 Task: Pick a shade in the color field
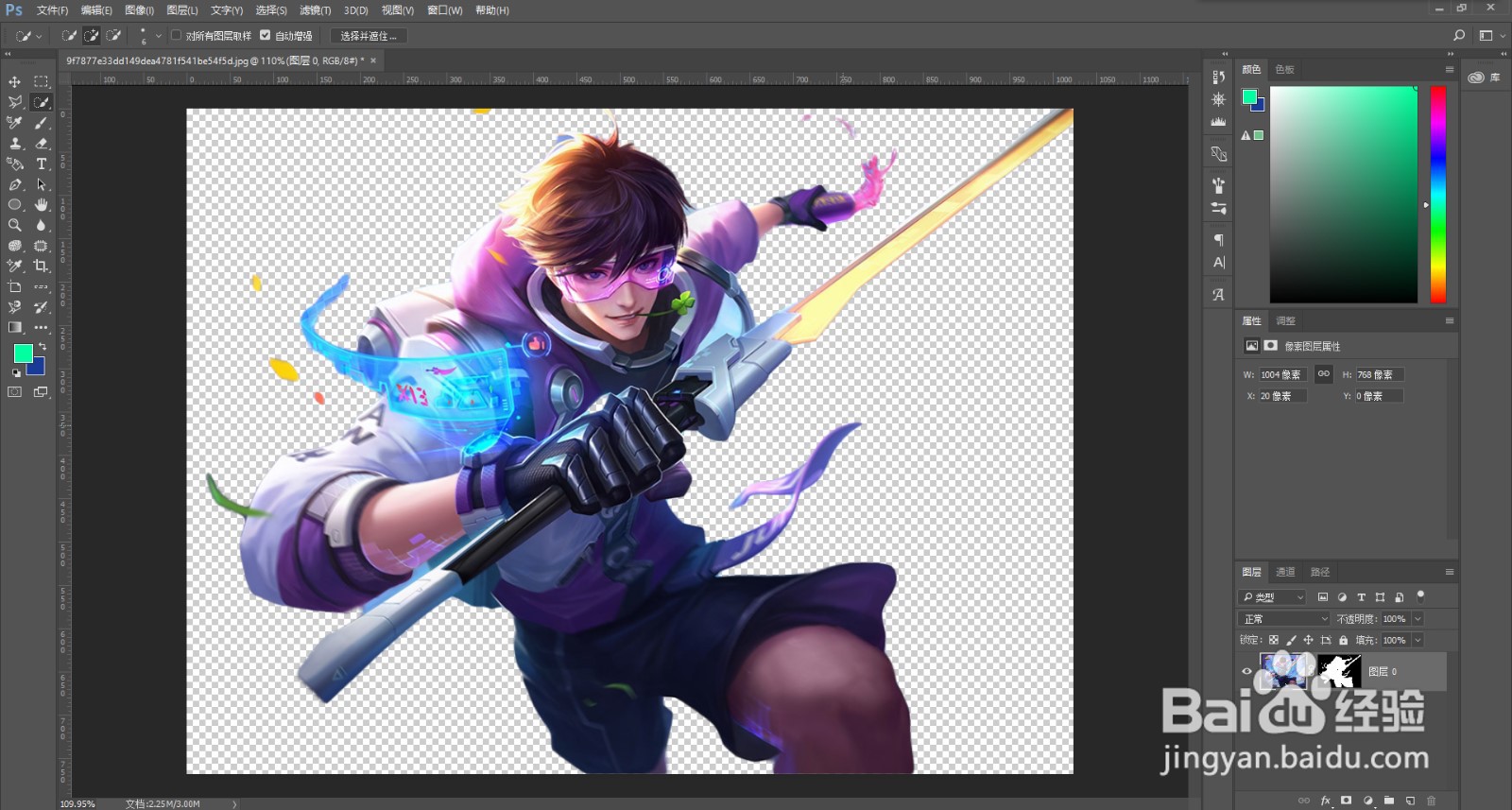coord(1343,195)
